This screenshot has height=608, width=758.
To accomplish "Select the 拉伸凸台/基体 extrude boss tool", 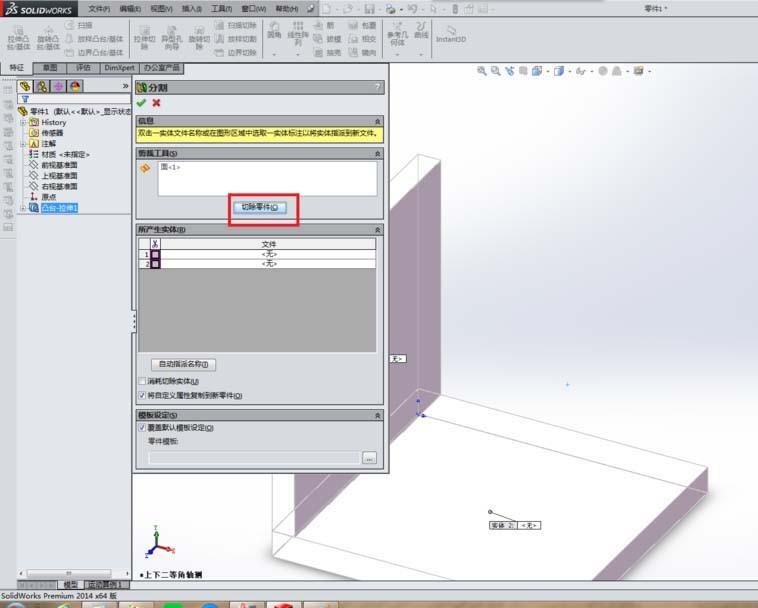I will point(18,39).
